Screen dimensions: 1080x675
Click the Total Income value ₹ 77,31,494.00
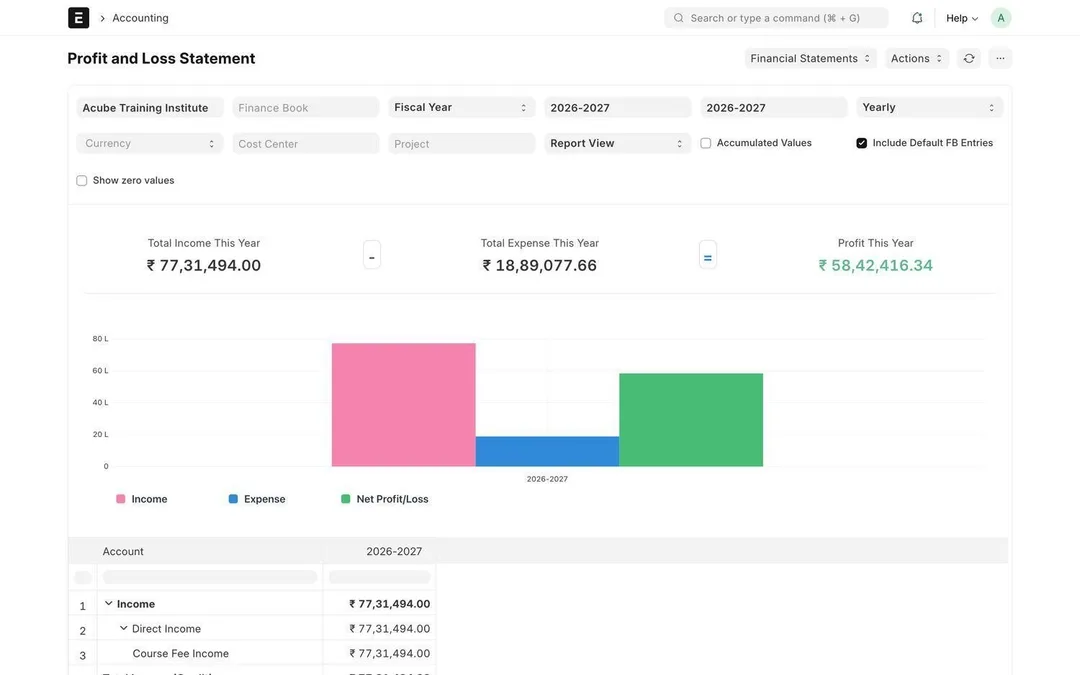pos(204,265)
